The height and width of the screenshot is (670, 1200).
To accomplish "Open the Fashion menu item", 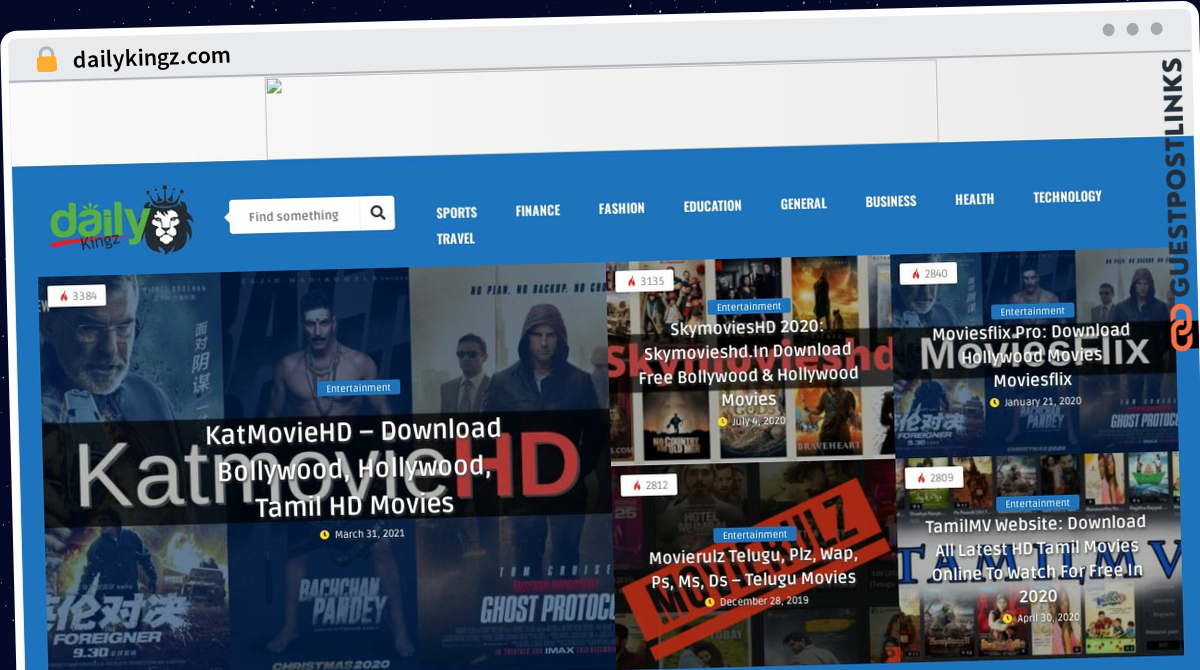I will tap(622, 208).
